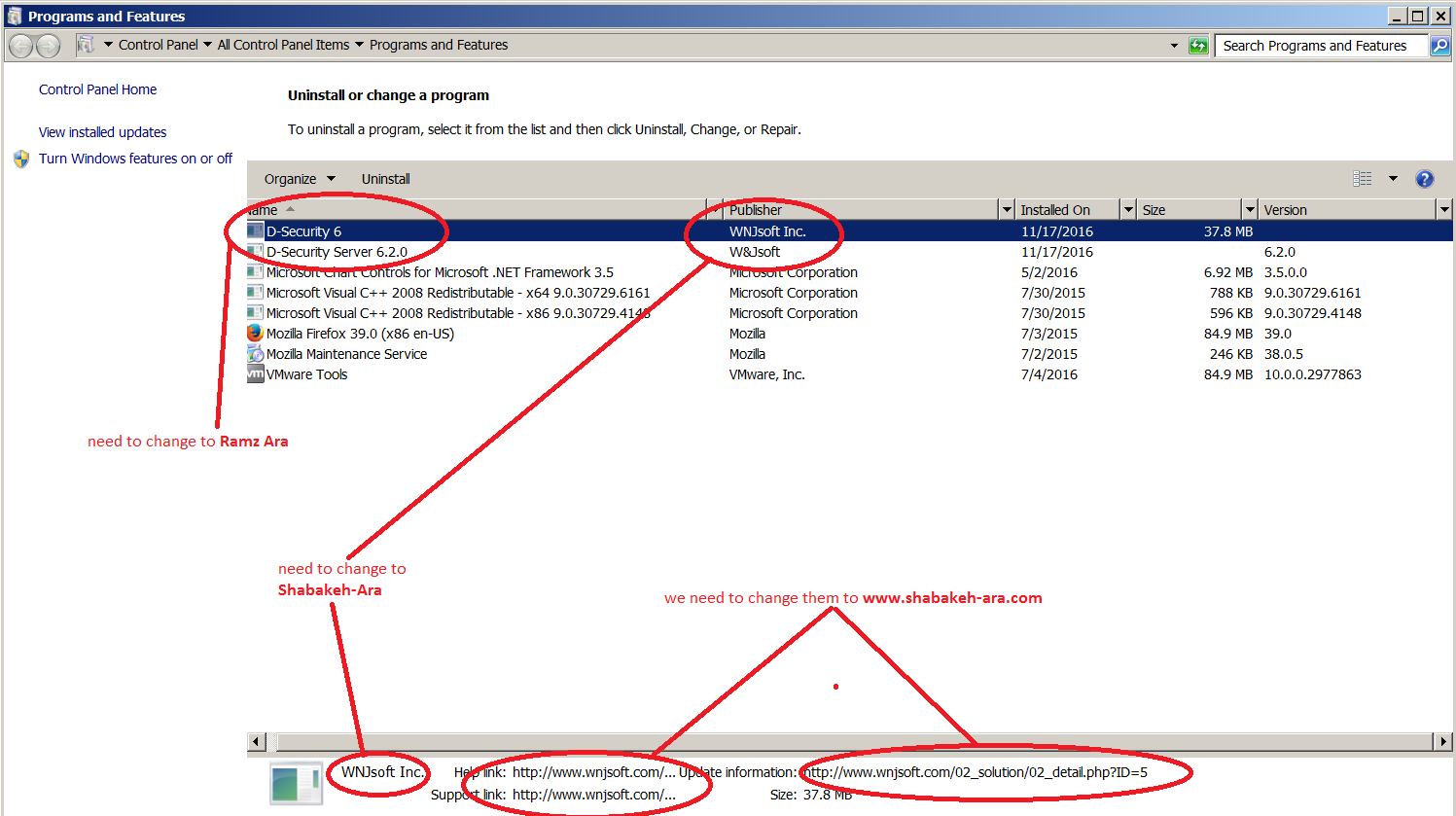Screen dimensions: 1456x816
Task: Click the 7/4/2016 installed date cell
Action: pyautogui.click(x=1049, y=374)
